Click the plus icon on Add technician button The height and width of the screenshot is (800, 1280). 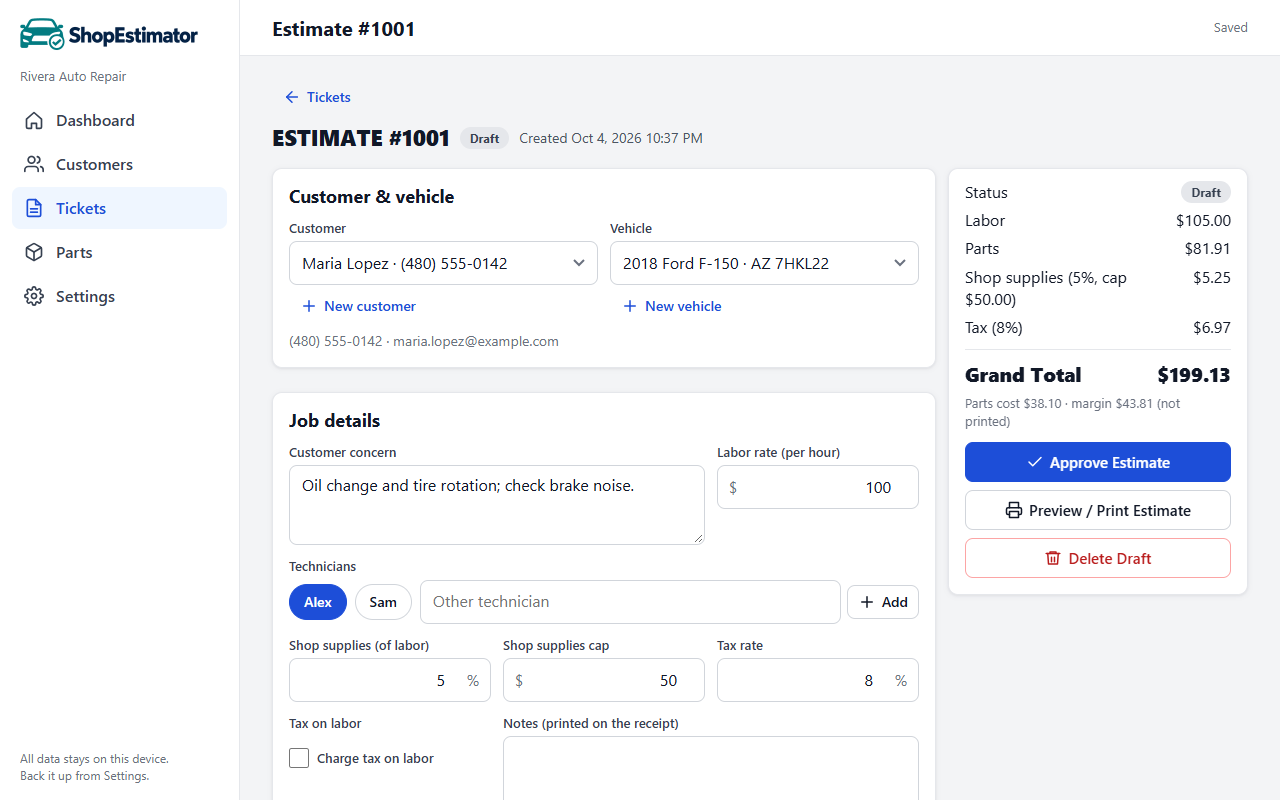(x=867, y=602)
